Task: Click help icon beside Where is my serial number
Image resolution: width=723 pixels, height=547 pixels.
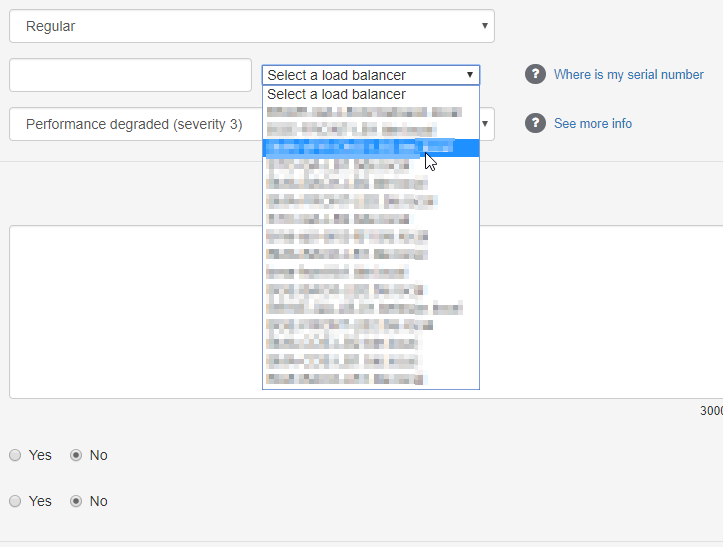Action: tap(535, 75)
